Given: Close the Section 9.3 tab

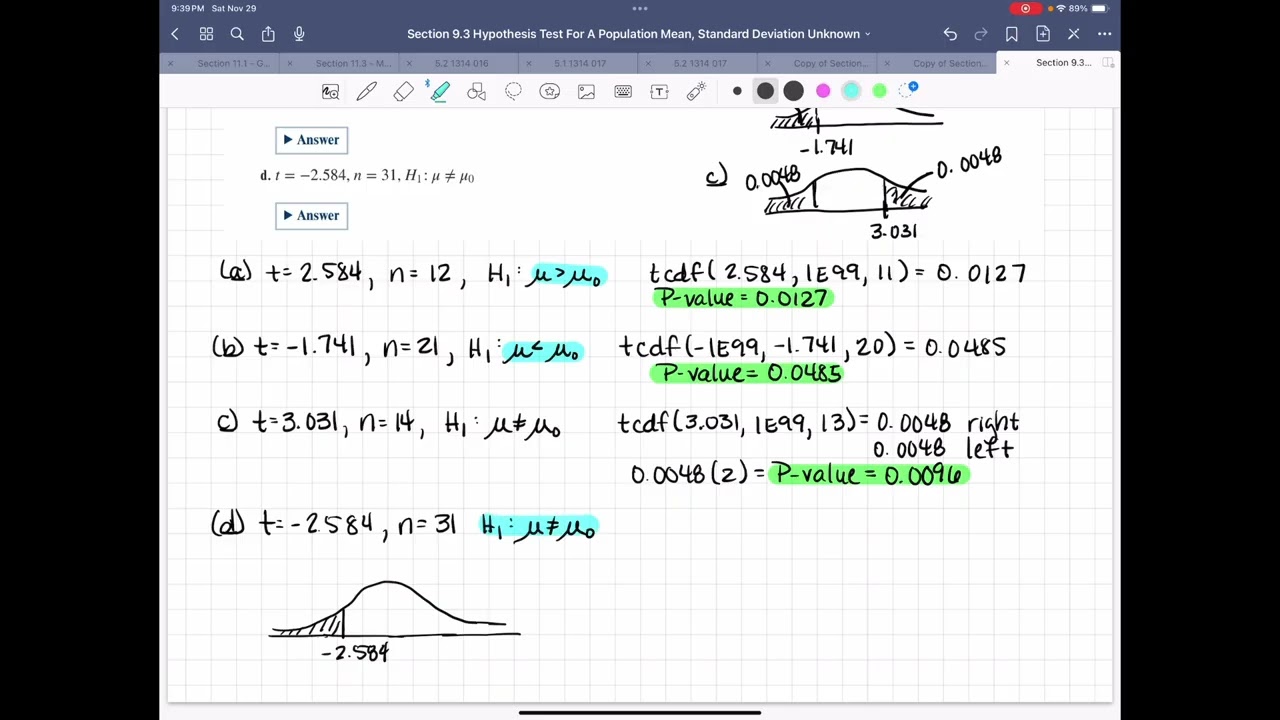Looking at the screenshot, I should click(1006, 63).
